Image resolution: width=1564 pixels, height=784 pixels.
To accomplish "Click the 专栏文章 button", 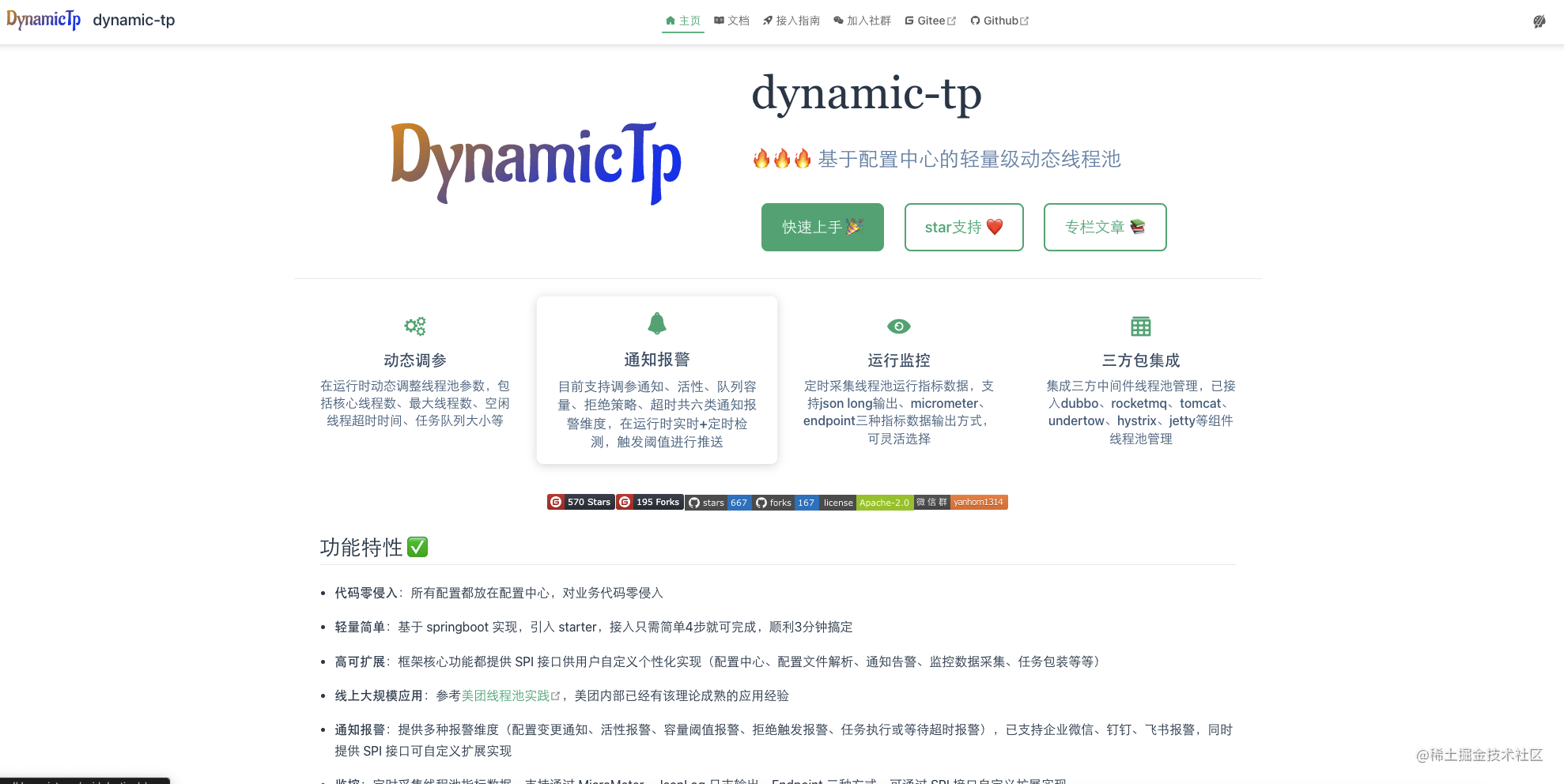I will click(1105, 227).
